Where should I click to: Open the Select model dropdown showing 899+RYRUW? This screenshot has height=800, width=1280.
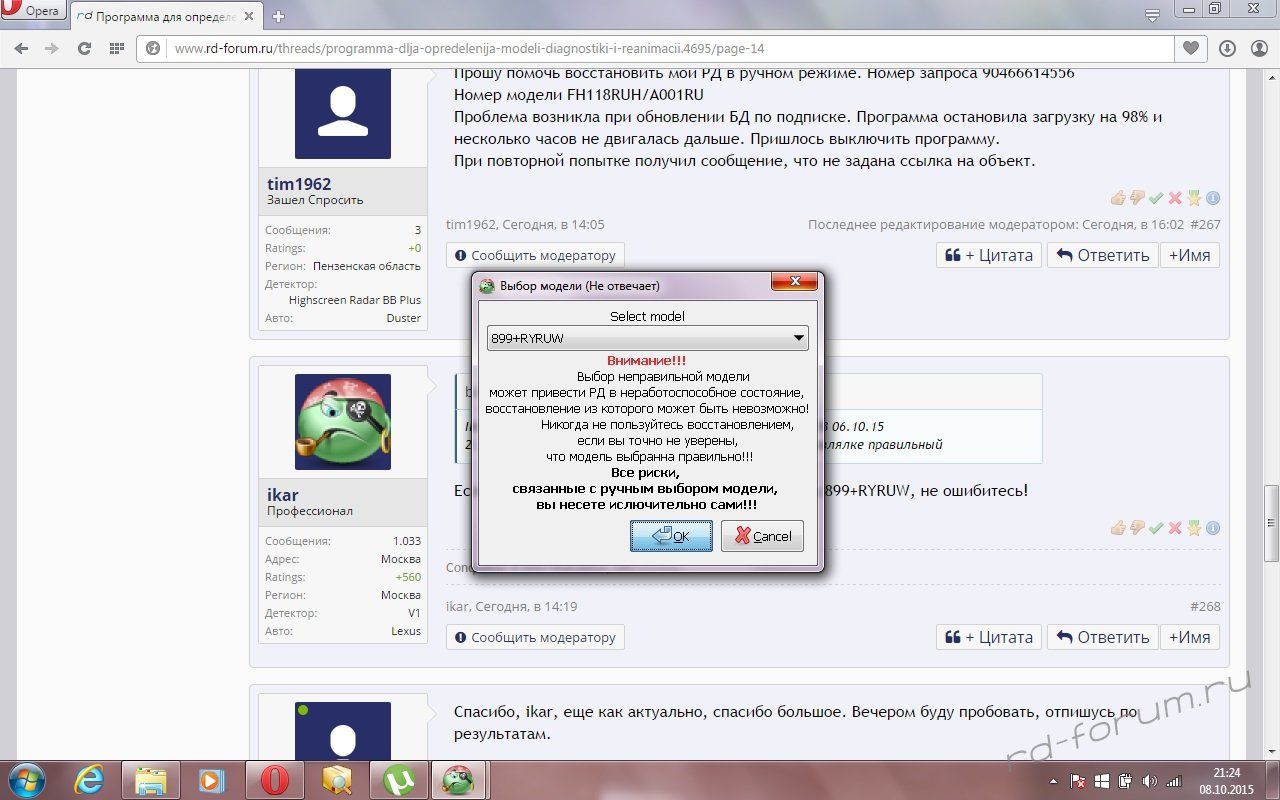pyautogui.click(x=647, y=338)
